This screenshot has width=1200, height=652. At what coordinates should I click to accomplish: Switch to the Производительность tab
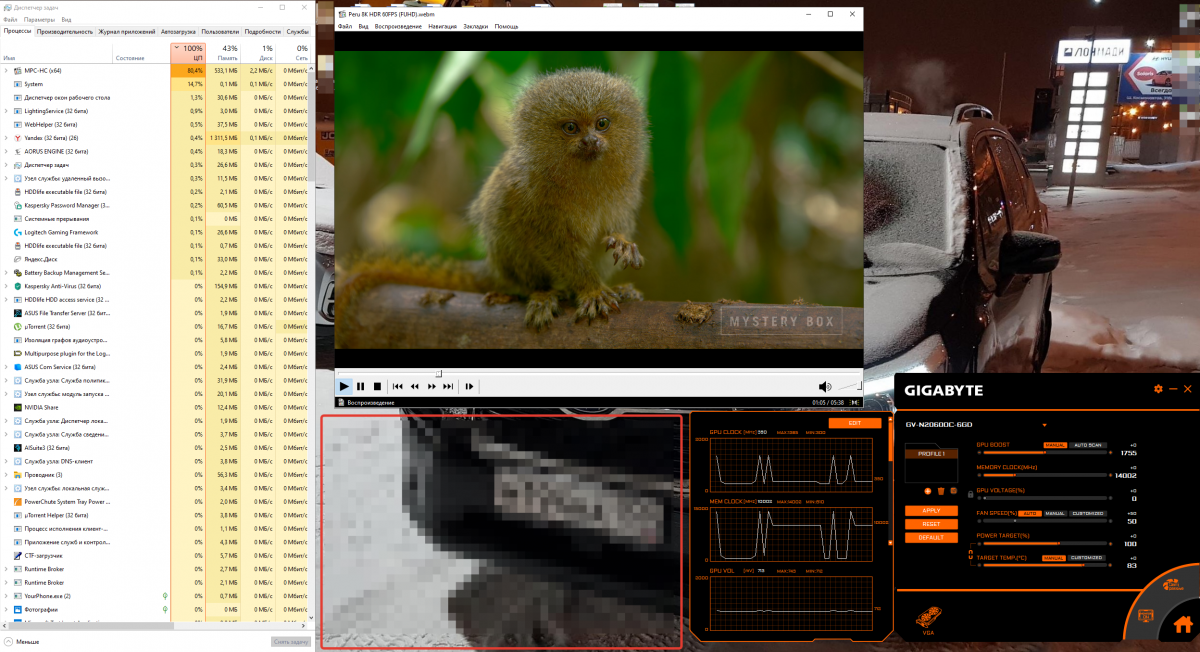click(x=65, y=32)
